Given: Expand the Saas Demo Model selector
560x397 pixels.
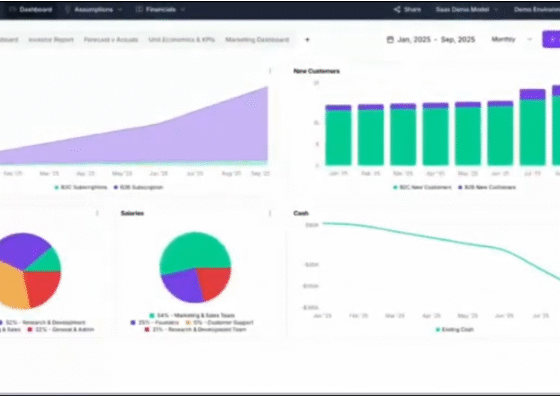Looking at the screenshot, I should pos(467,10).
